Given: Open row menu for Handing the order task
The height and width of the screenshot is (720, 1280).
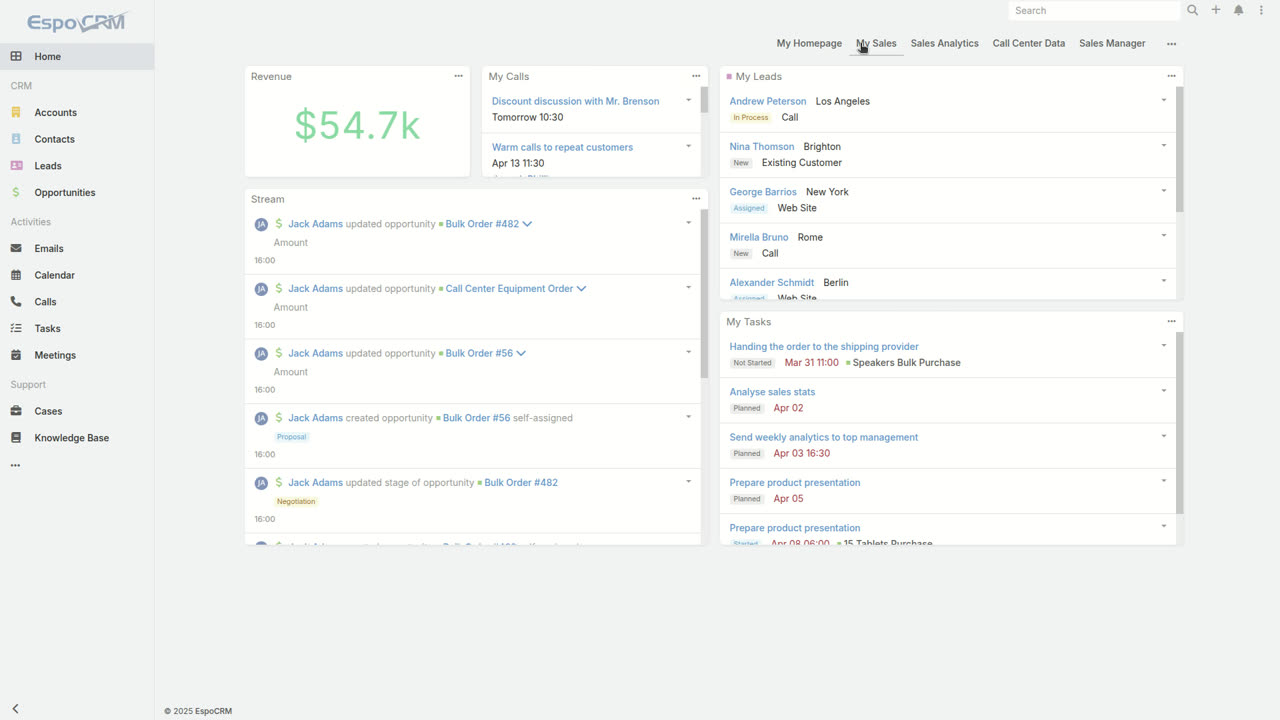Looking at the screenshot, I should point(1163,345).
